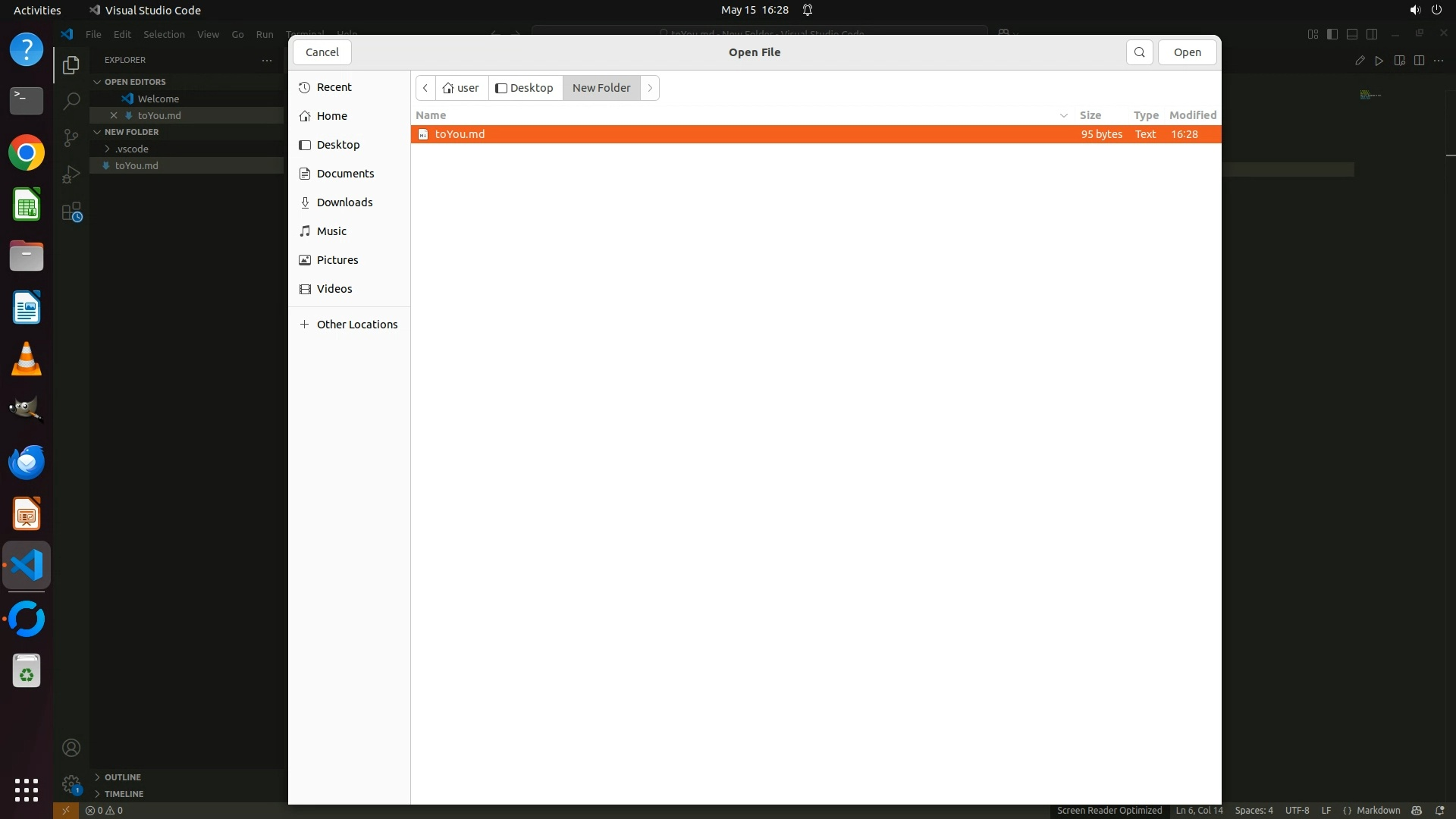Select Downloads in dialog sidebar

(x=344, y=202)
